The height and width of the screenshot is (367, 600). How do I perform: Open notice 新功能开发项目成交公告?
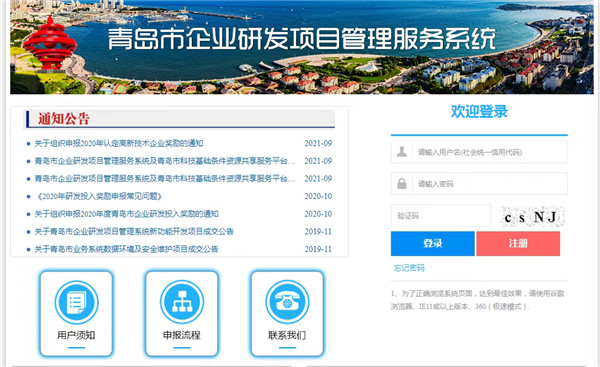(134, 231)
